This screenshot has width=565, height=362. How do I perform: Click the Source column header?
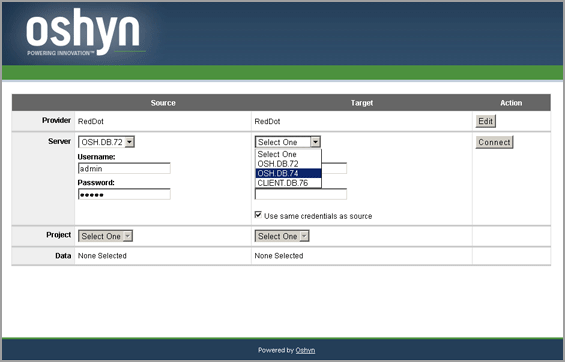pyautogui.click(x=163, y=103)
